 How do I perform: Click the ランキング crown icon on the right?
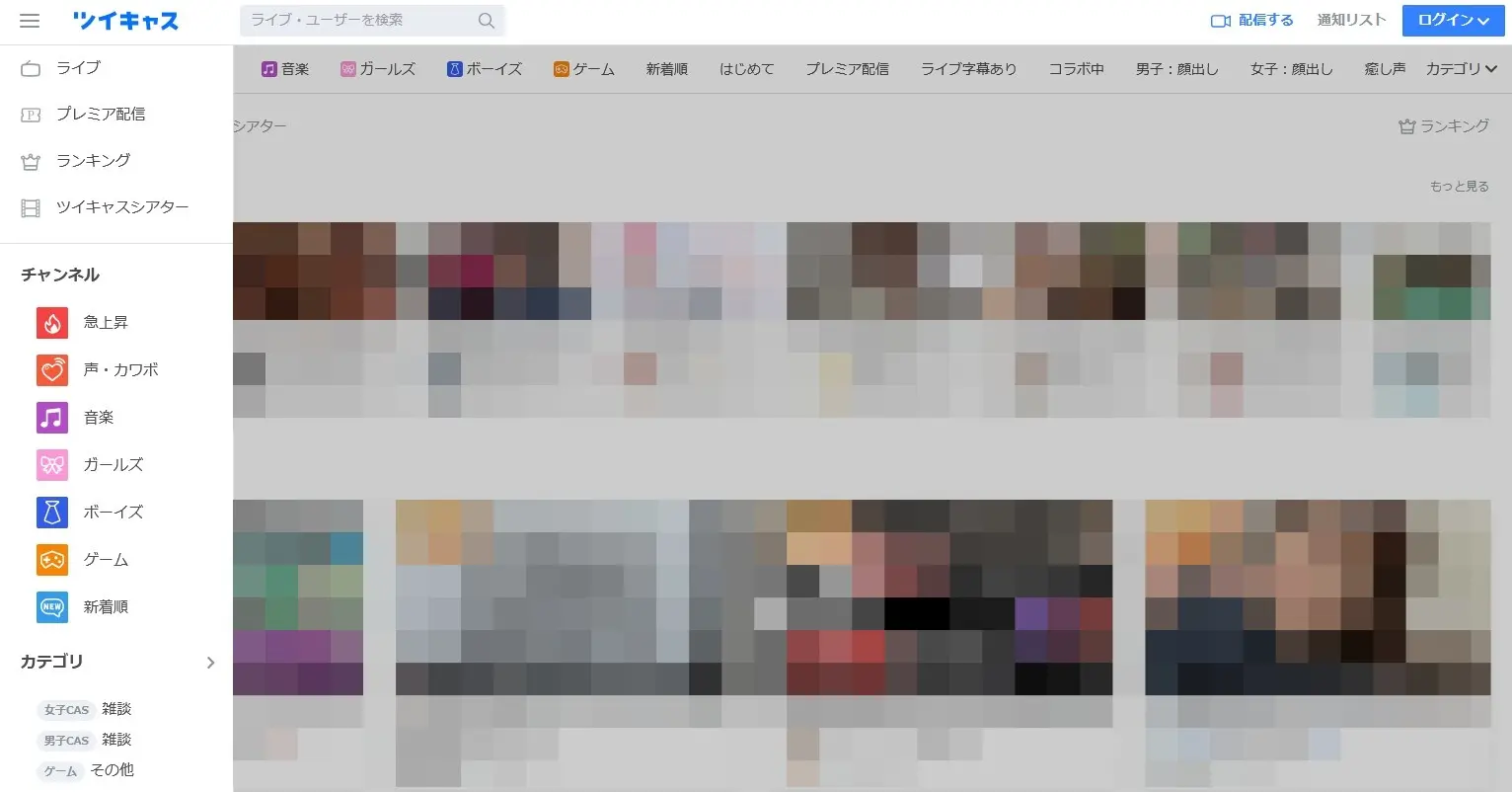pos(1405,126)
